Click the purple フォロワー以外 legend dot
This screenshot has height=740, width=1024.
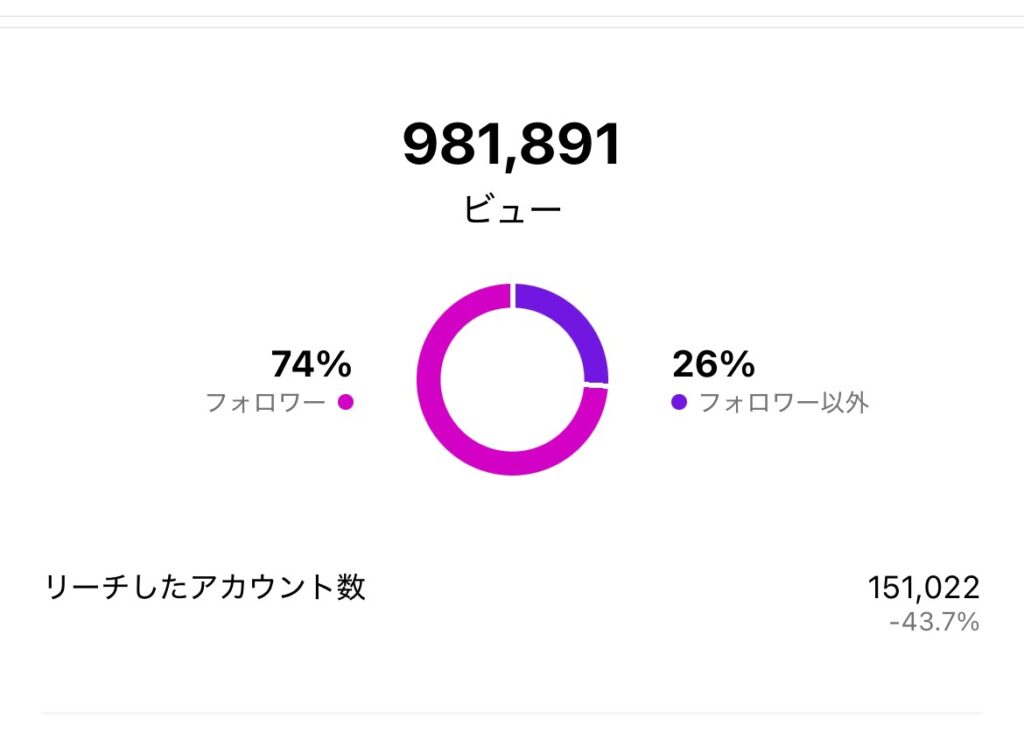[679, 402]
